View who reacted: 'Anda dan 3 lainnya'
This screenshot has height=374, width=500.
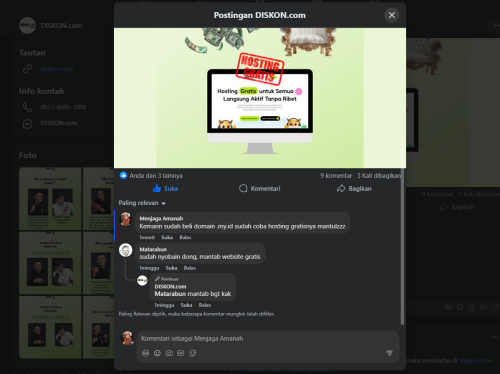pos(156,176)
